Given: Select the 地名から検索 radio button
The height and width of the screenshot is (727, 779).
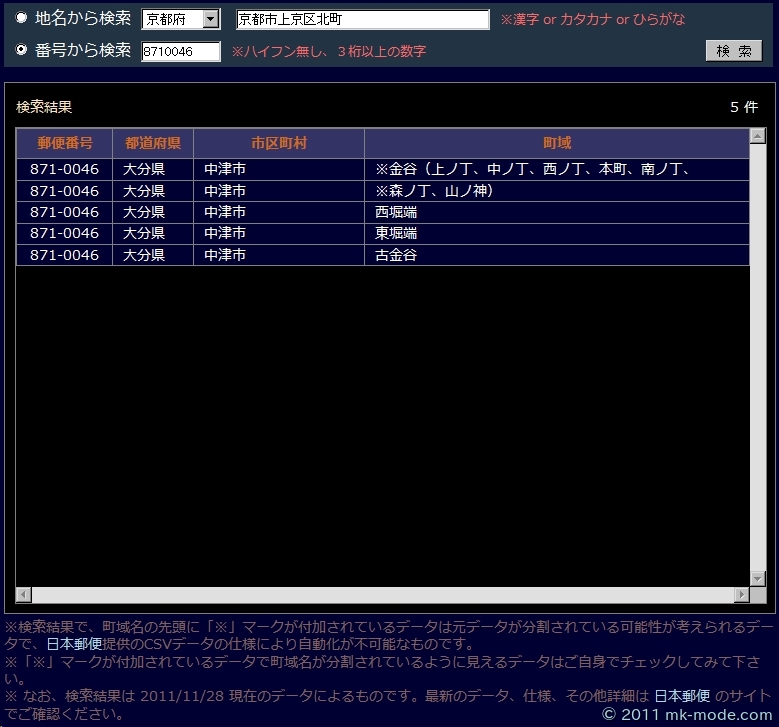Looking at the screenshot, I should click(22, 18).
